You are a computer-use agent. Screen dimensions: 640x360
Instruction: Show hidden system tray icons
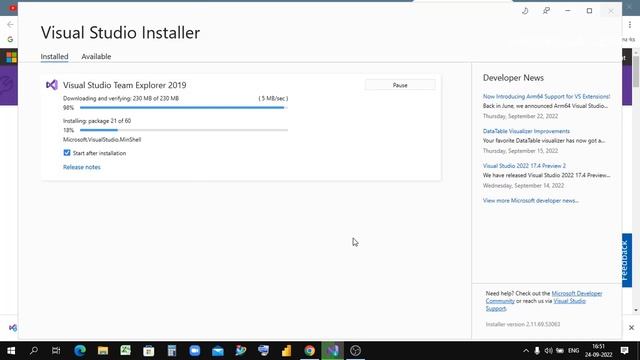point(526,351)
